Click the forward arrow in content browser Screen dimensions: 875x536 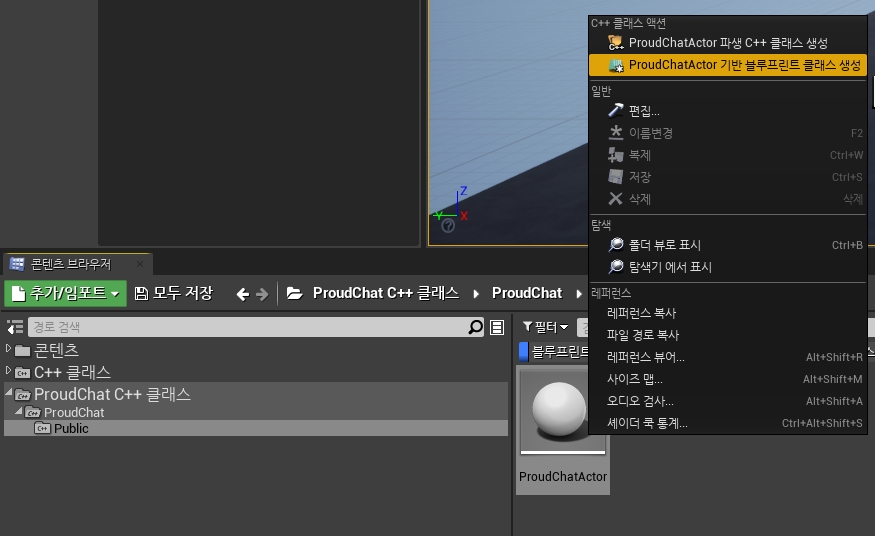(262, 293)
